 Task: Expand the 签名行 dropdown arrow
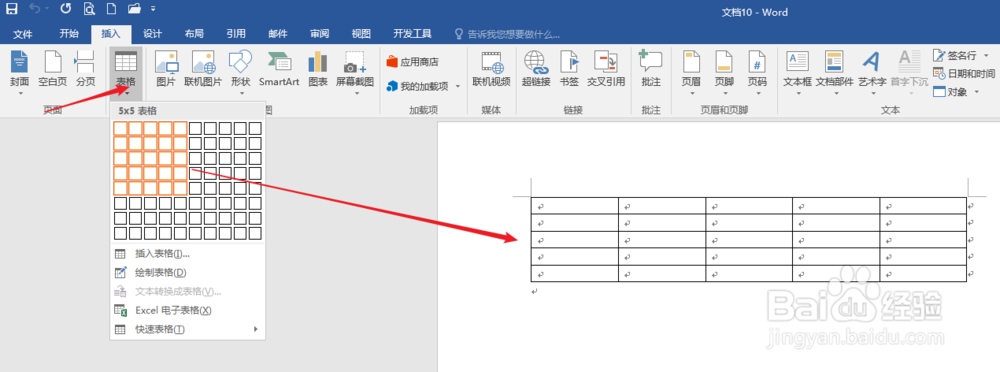pyautogui.click(x=987, y=56)
